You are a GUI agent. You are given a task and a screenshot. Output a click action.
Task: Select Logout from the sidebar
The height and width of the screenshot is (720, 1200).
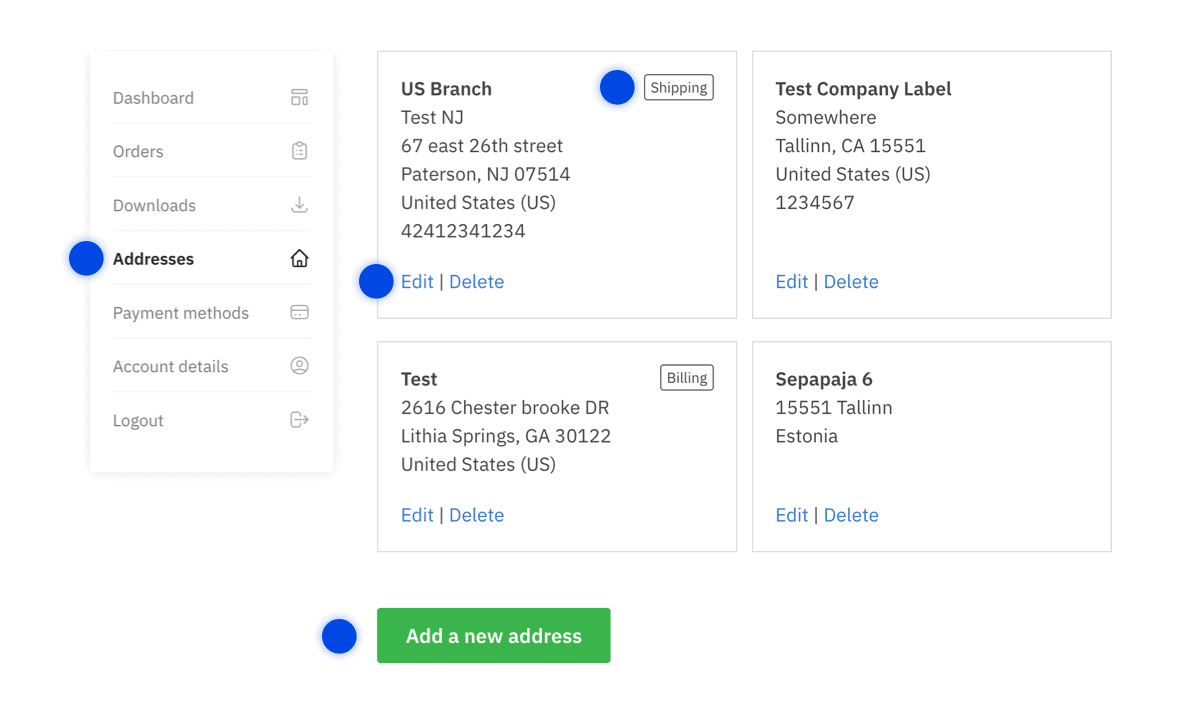[138, 420]
